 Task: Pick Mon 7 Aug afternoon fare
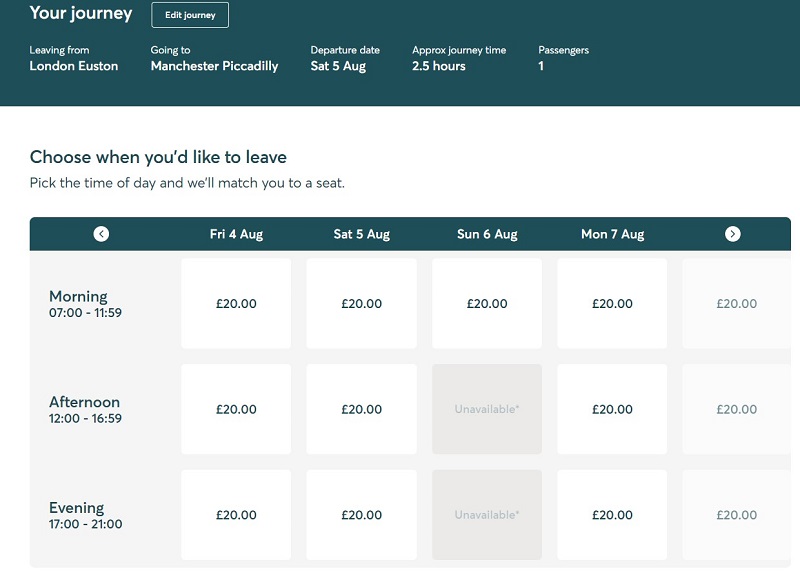point(612,409)
